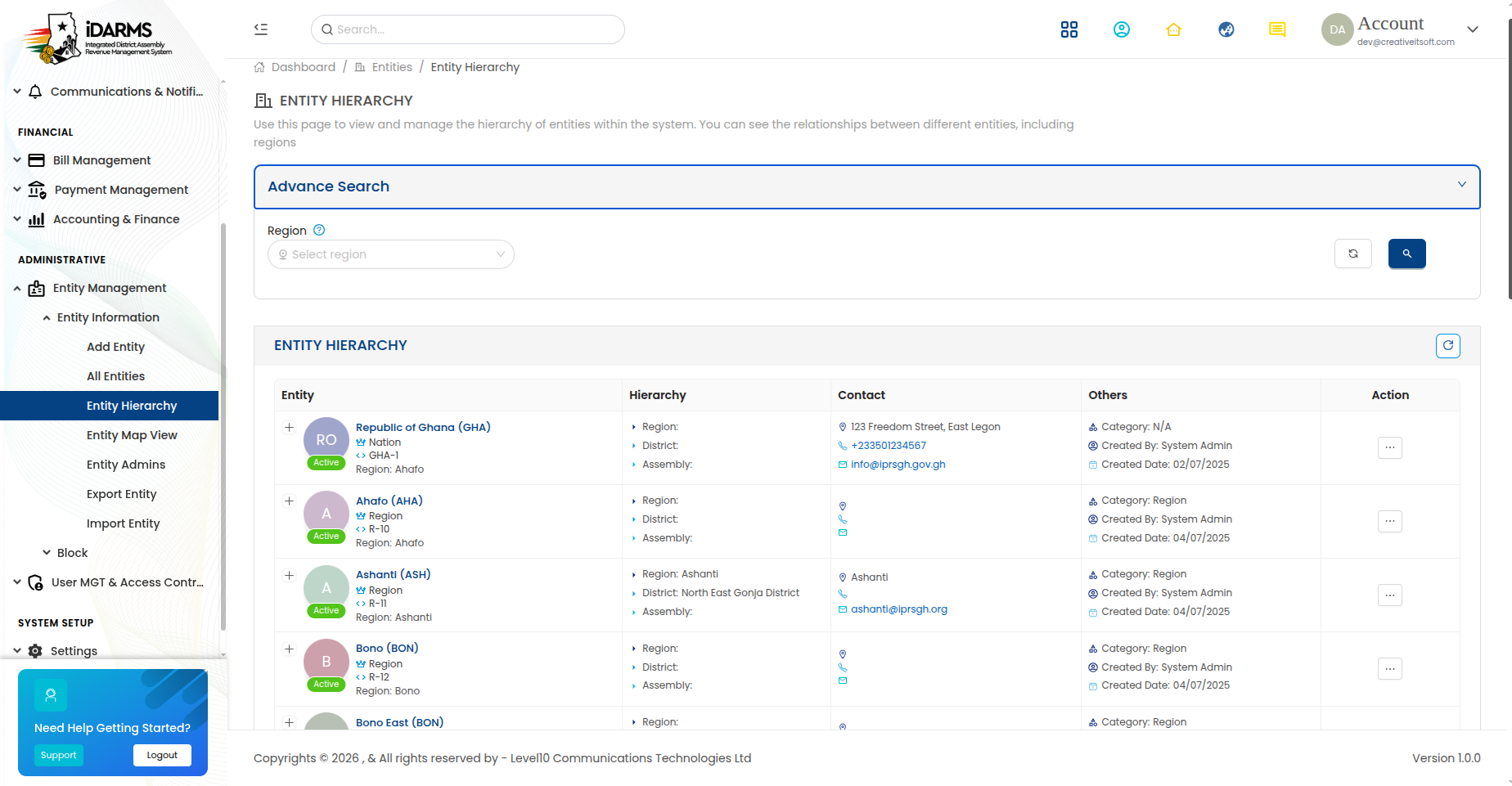Open action menu for Bono row
Image resolution: width=1512 pixels, height=786 pixels.
[1390, 668]
